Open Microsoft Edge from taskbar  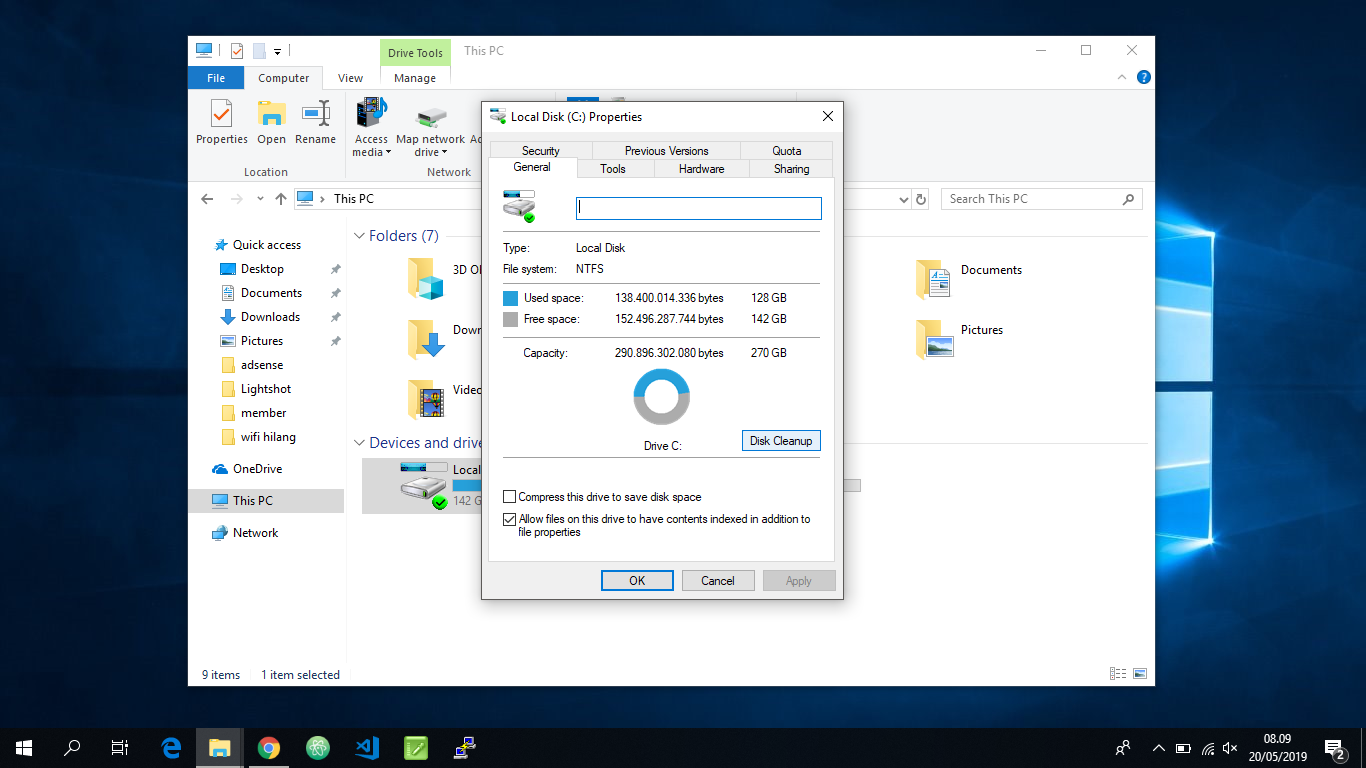172,748
